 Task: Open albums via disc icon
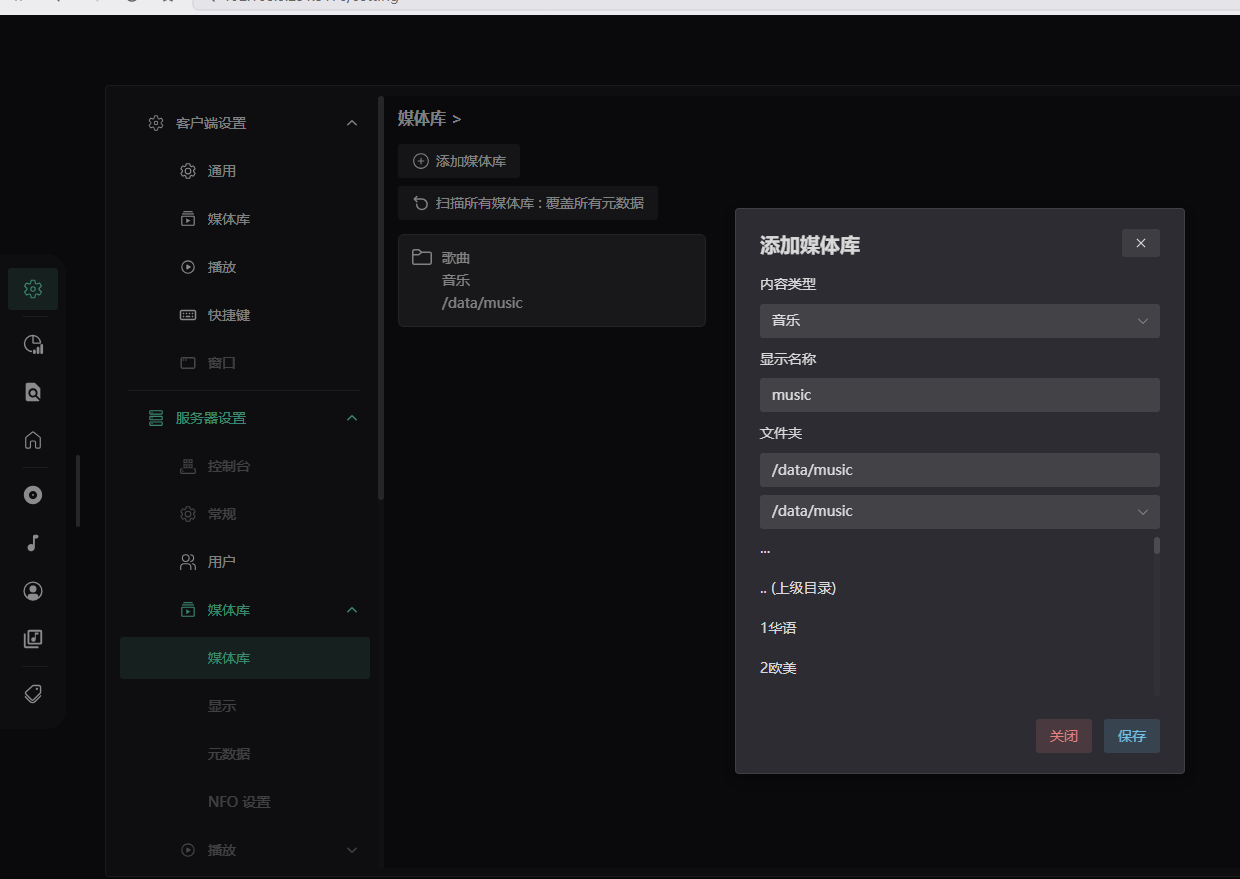[33, 495]
